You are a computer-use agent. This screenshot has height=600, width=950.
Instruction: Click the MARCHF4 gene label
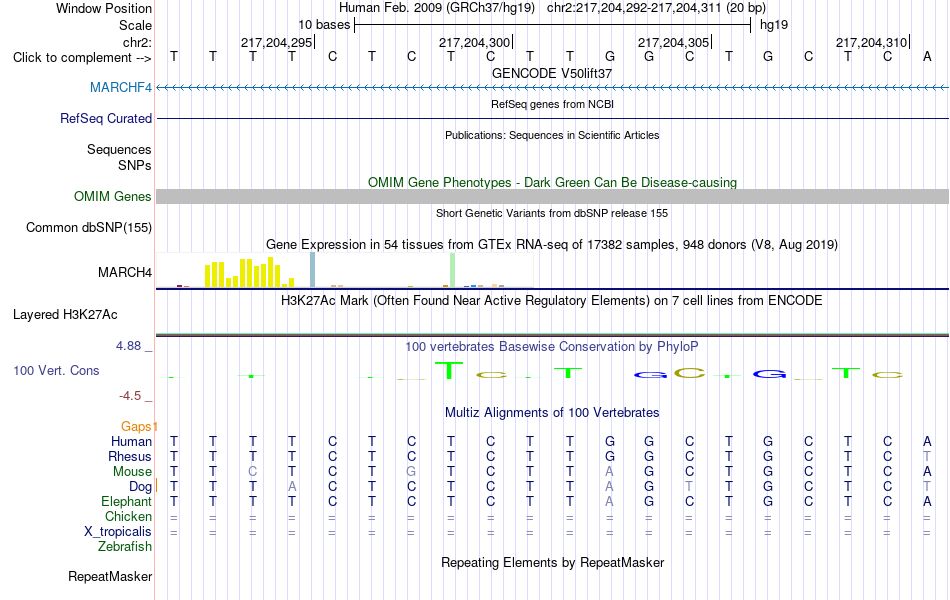(121, 87)
